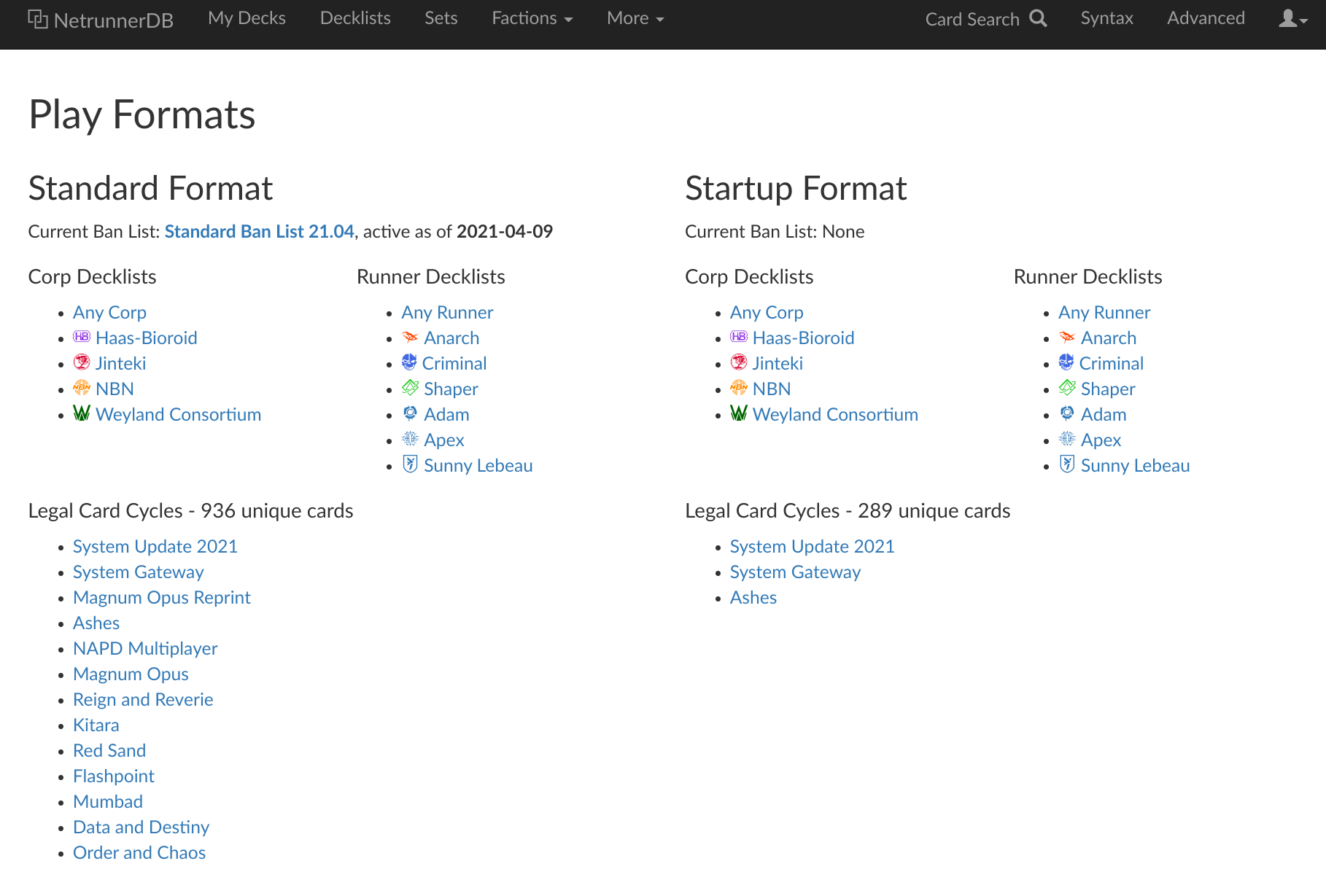Click the Anarch faction icon under Runner Decklists

(410, 337)
